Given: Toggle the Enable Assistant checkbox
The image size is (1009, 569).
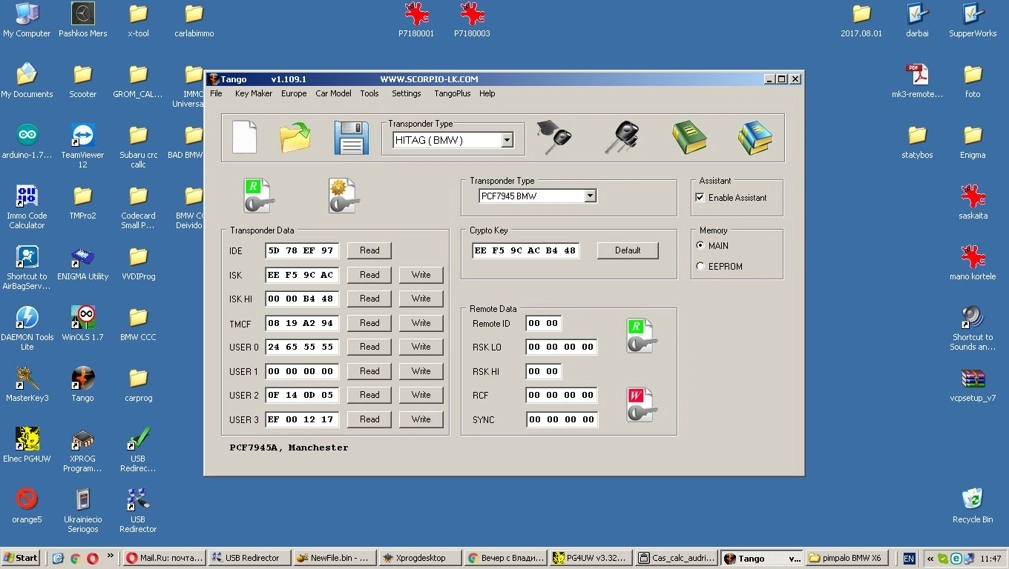Looking at the screenshot, I should click(700, 198).
